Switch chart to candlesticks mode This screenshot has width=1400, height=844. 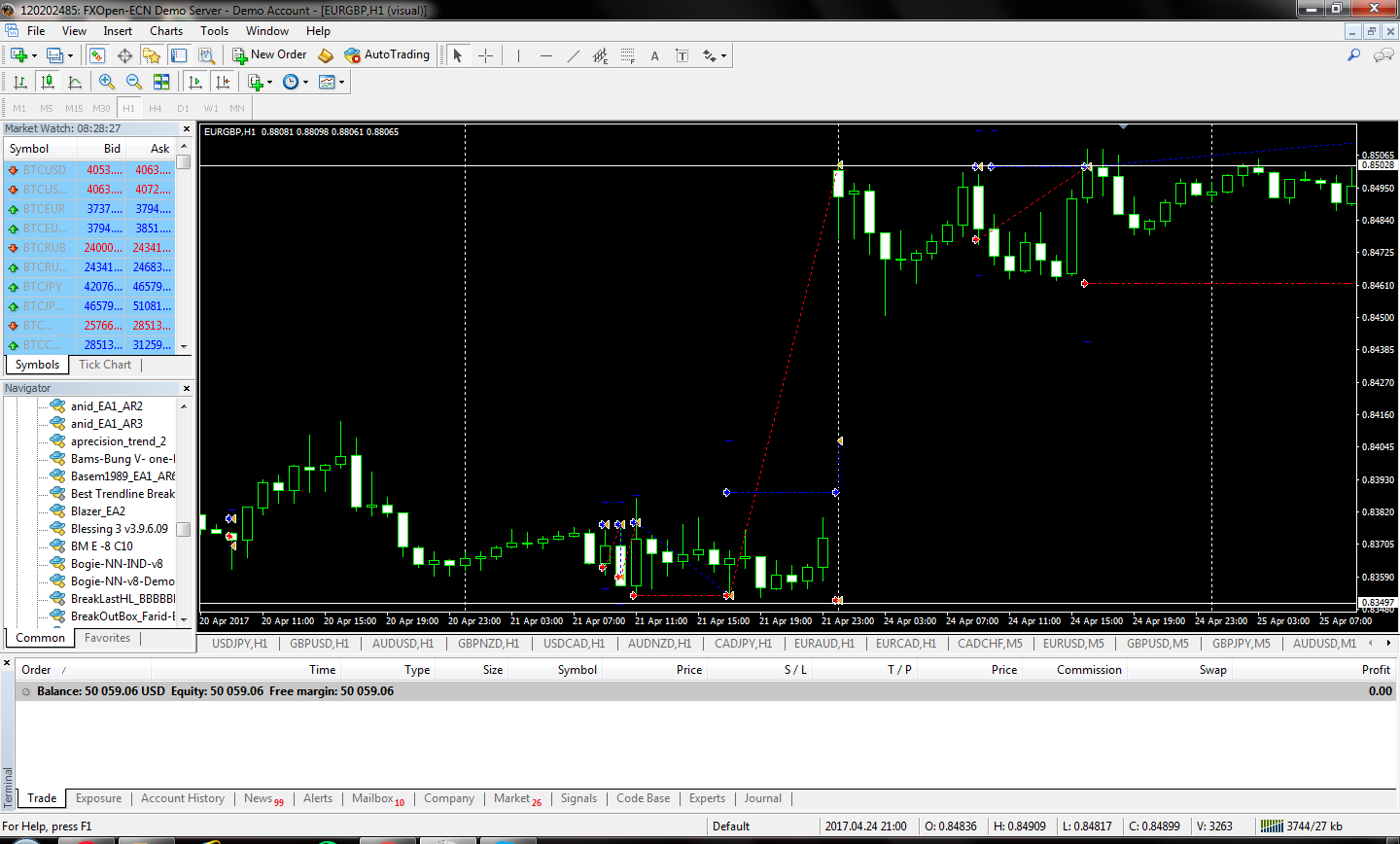click(x=47, y=82)
